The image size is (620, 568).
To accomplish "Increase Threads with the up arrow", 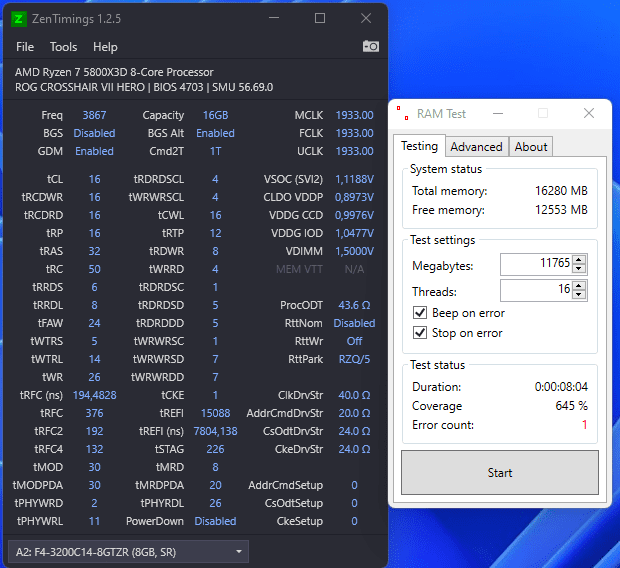I will pos(579,286).
